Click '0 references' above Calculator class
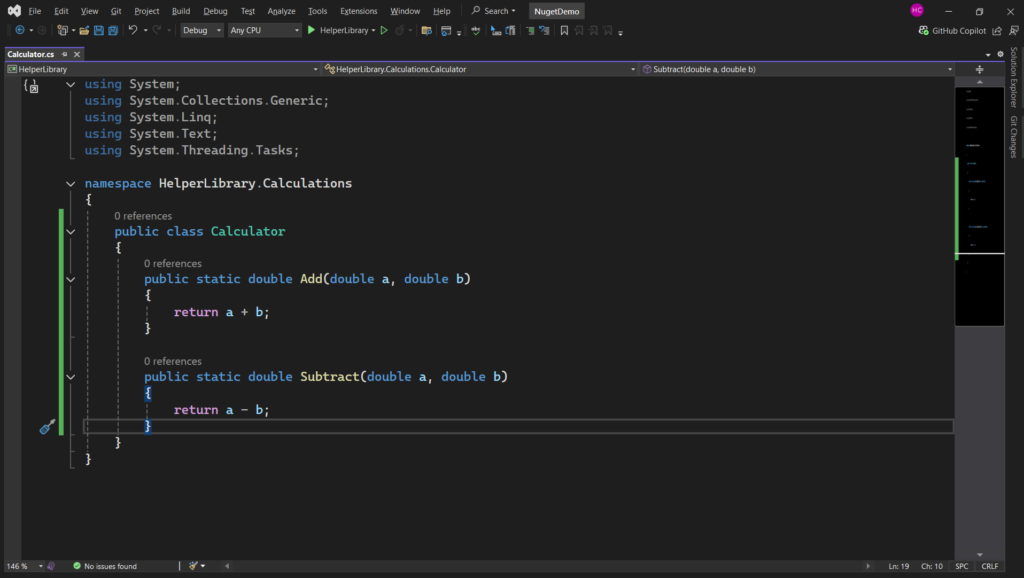Screen dimensions: 1024x578 143,216
